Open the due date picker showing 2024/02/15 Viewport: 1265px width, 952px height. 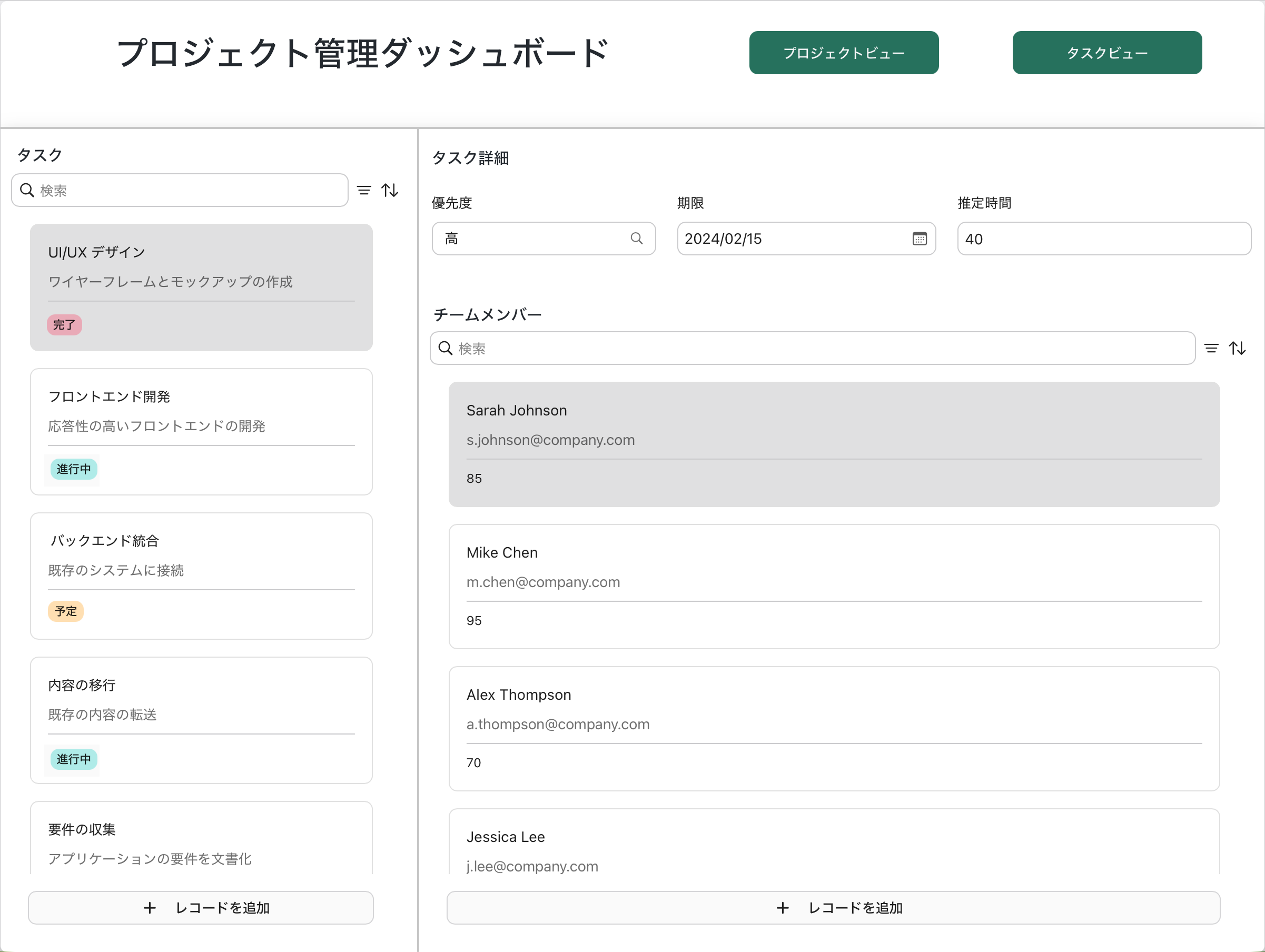(x=806, y=239)
